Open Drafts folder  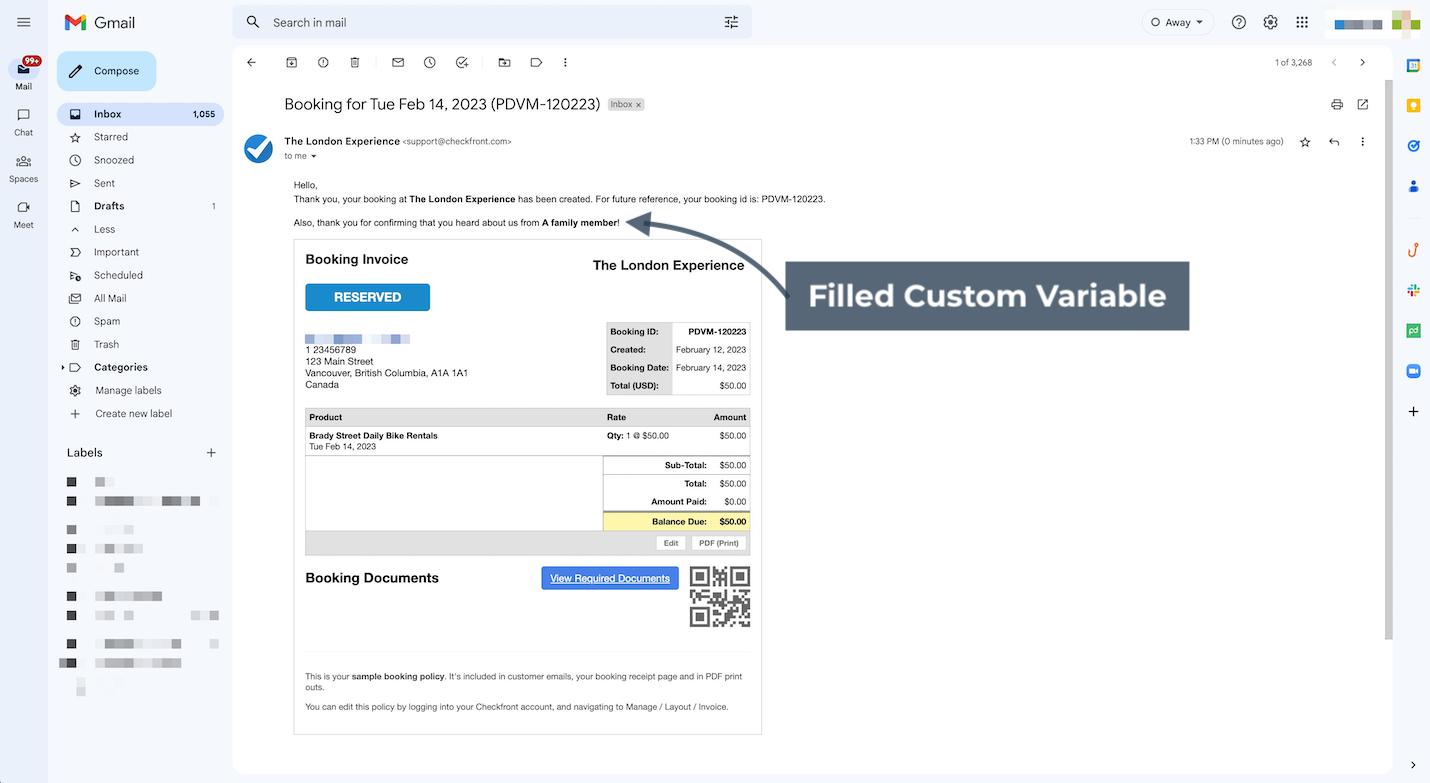coord(140,206)
